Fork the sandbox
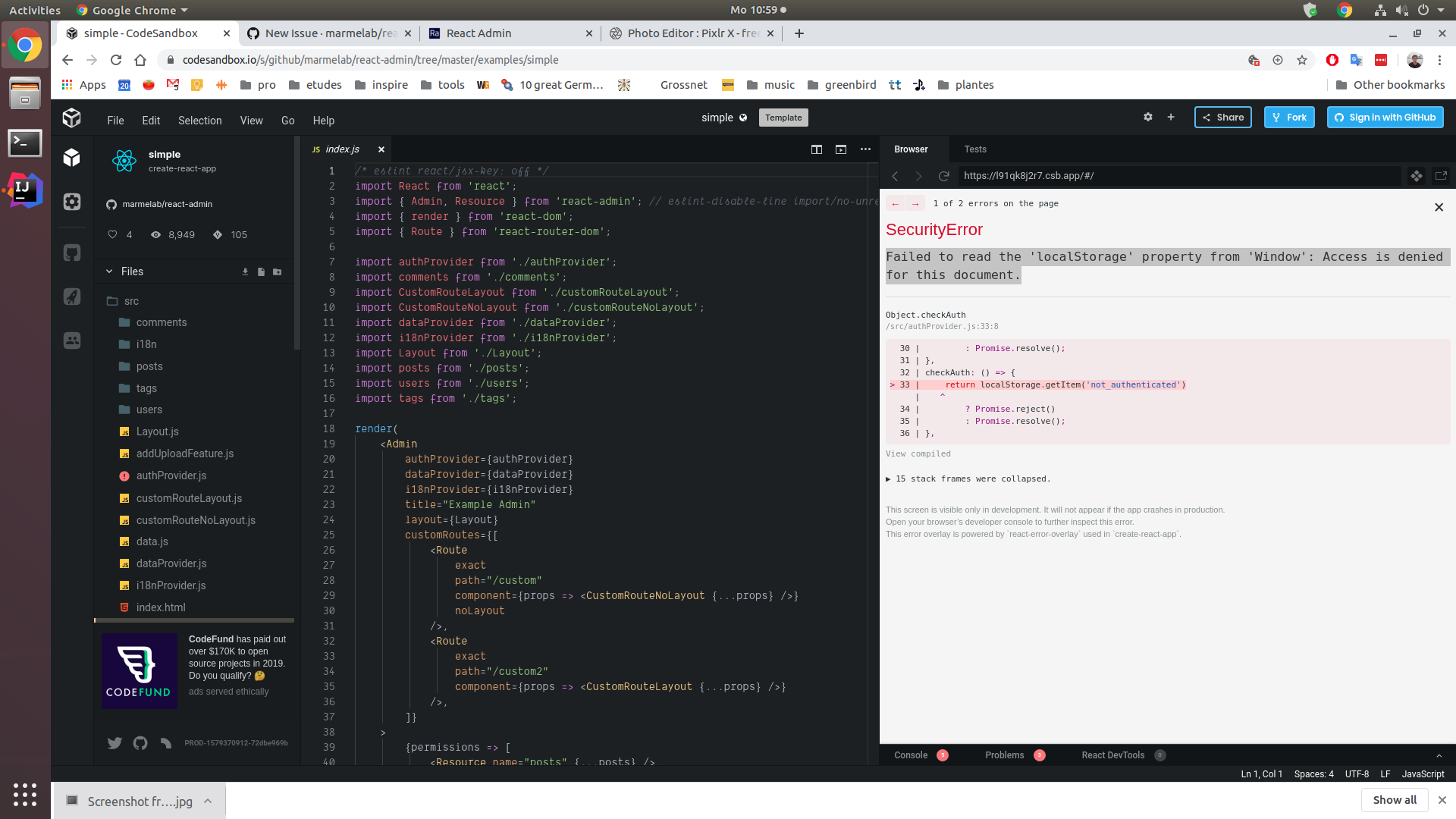The image size is (1456, 819). pos(1289,117)
